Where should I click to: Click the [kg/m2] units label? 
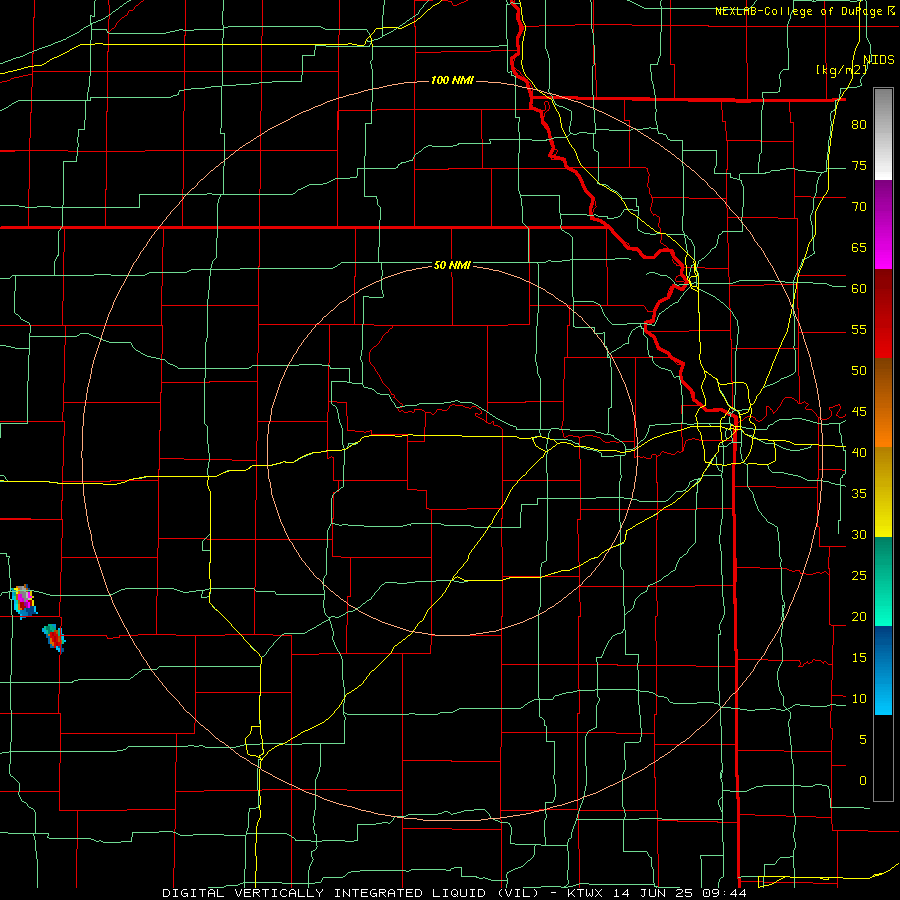[841, 70]
